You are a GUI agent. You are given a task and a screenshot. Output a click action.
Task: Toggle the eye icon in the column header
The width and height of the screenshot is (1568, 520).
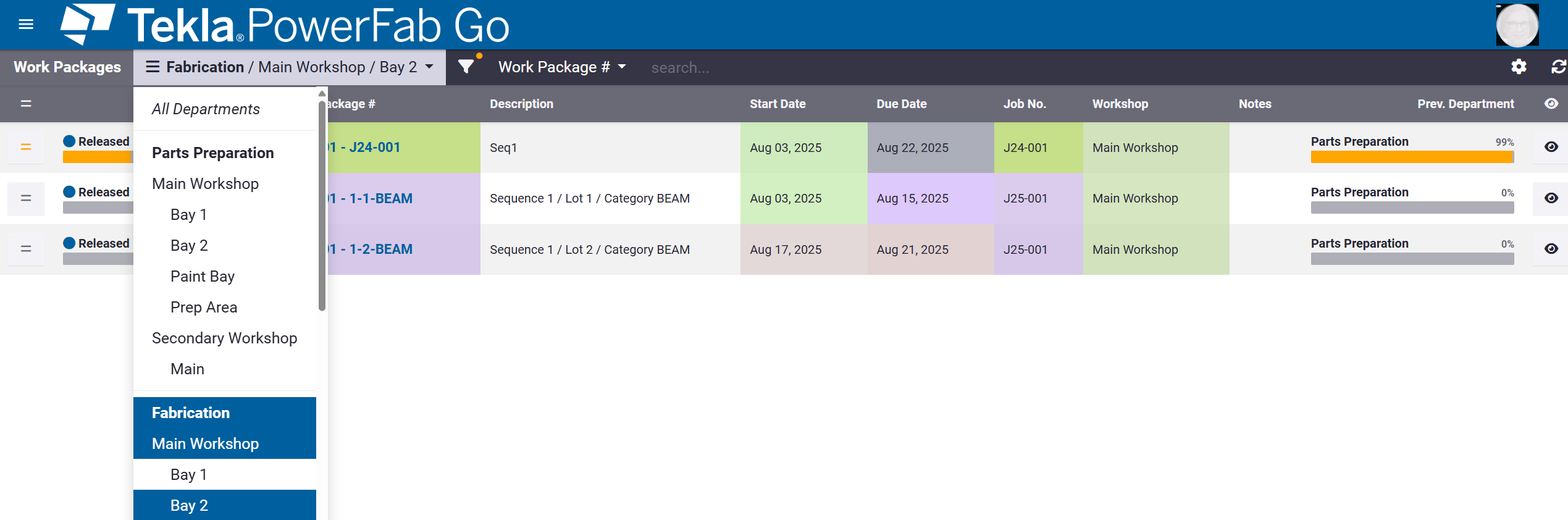point(1551,104)
